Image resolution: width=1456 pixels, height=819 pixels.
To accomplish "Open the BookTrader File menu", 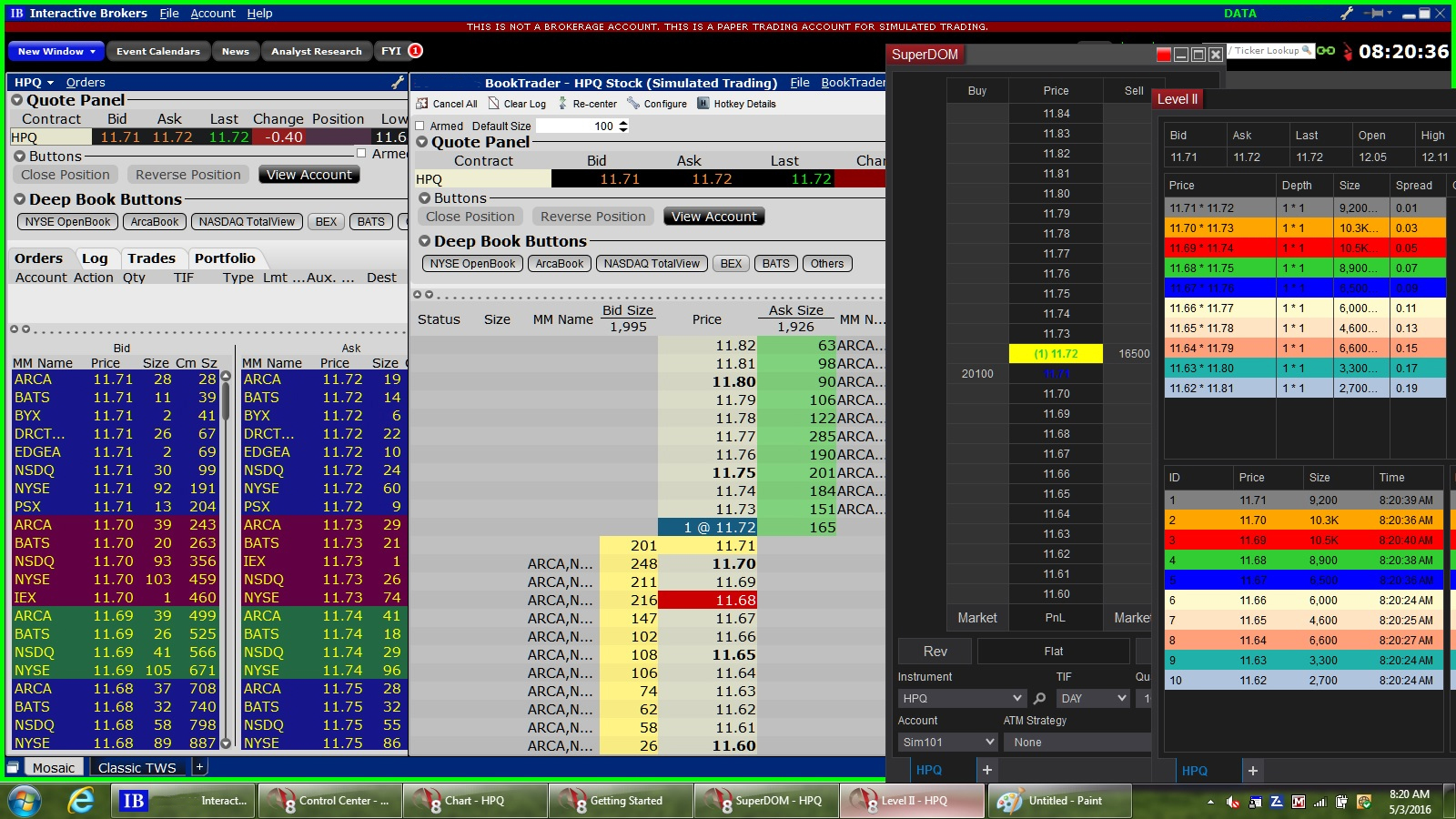I will [x=800, y=82].
